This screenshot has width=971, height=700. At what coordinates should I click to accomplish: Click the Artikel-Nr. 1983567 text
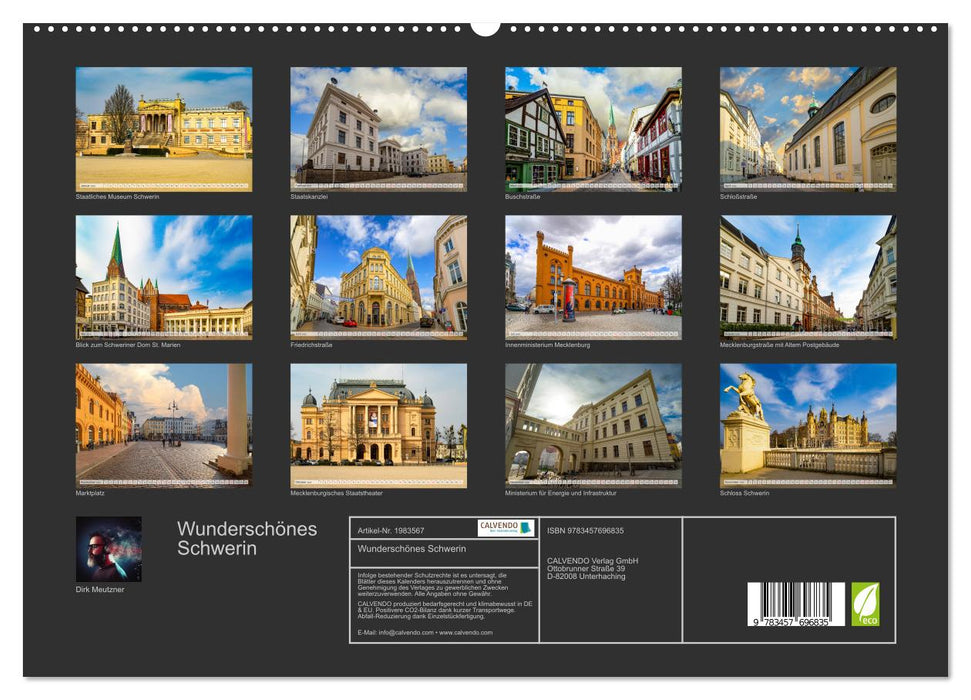coord(393,530)
